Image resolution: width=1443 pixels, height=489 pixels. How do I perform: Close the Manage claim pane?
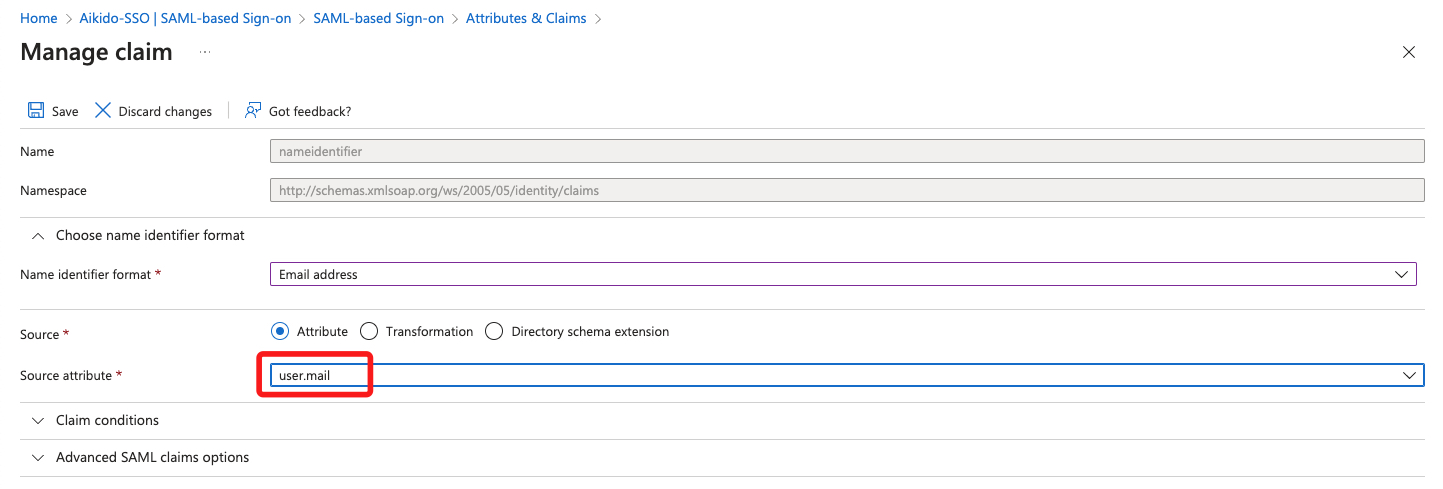(1409, 52)
